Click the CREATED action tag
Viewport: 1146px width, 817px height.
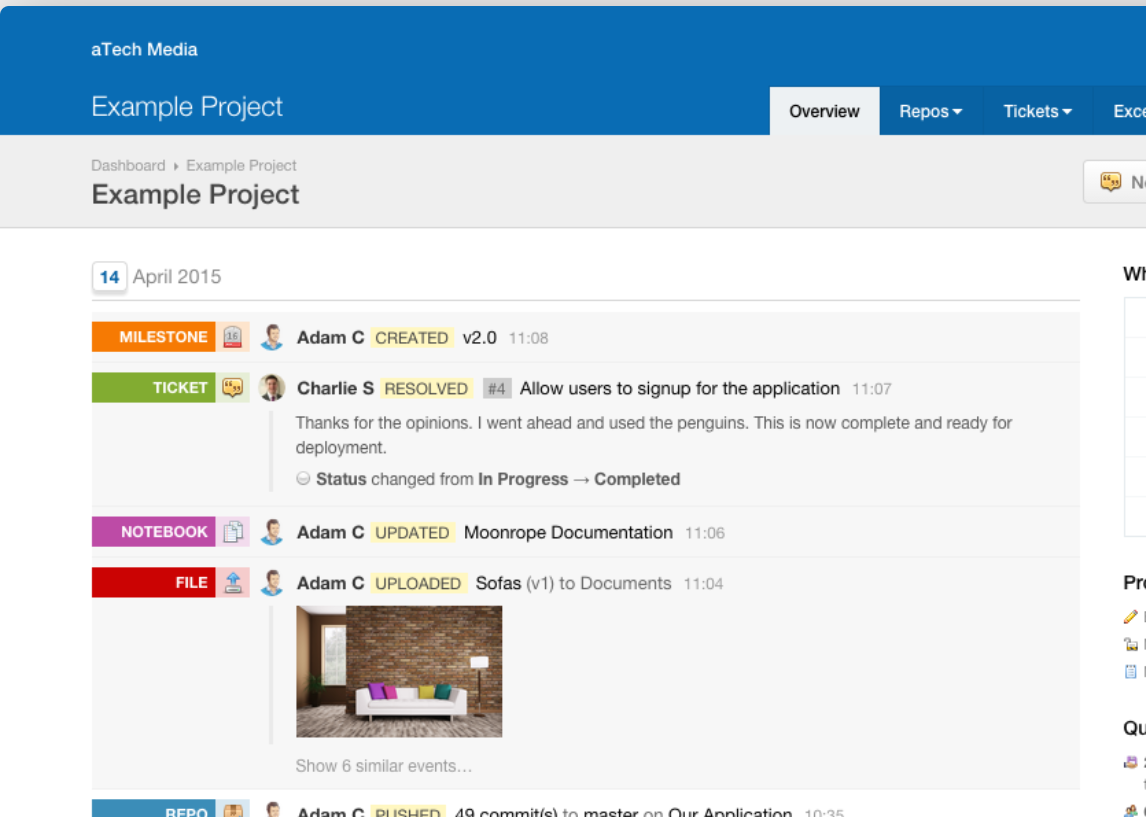(411, 338)
